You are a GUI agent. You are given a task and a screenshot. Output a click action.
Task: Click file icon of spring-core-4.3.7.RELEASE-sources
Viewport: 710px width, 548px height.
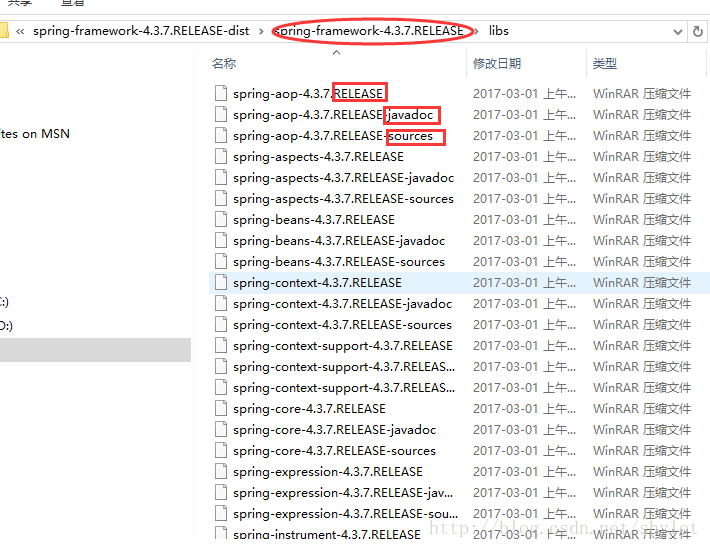click(x=221, y=451)
